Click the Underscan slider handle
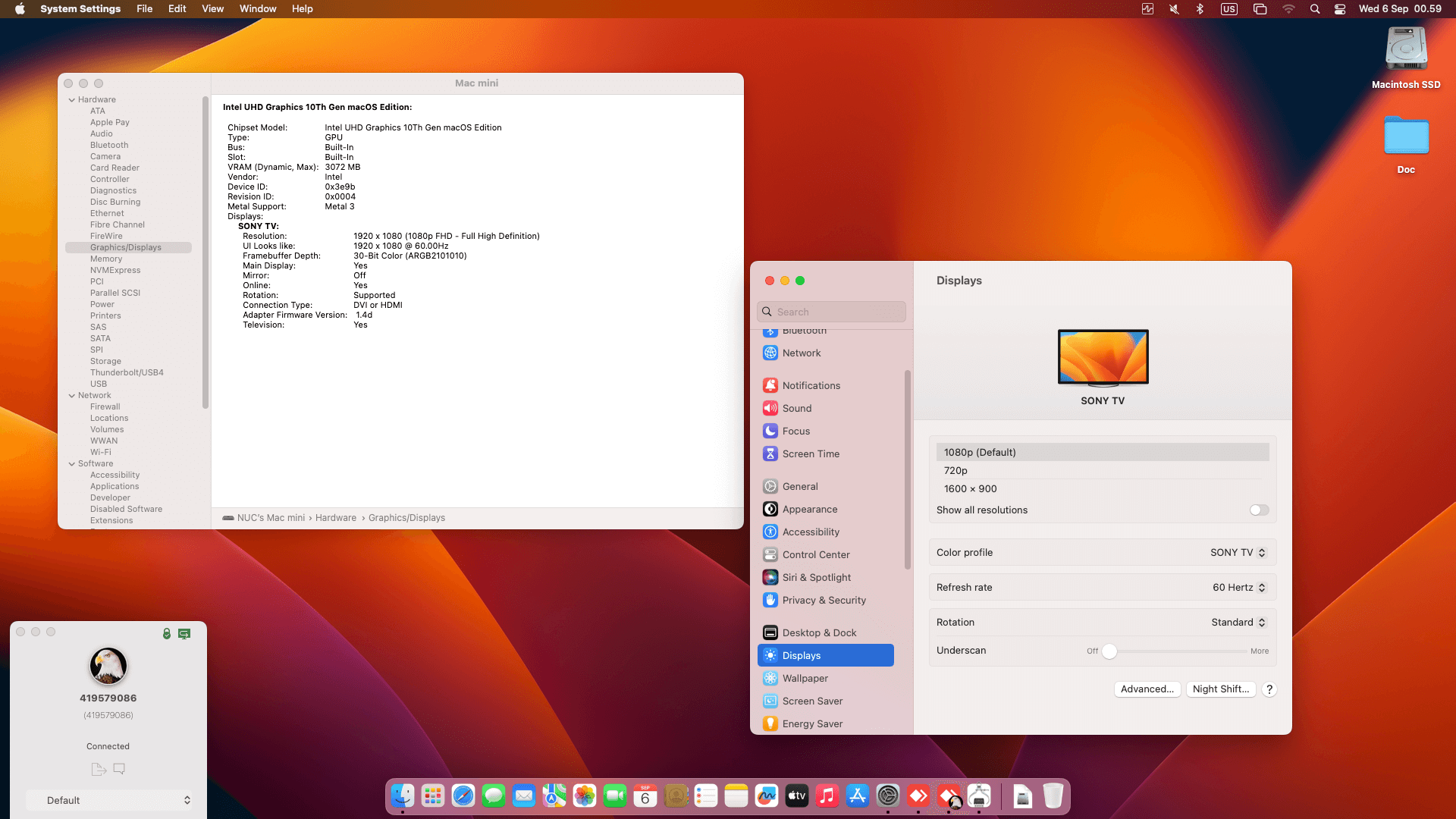The image size is (1456, 819). coord(1109,651)
